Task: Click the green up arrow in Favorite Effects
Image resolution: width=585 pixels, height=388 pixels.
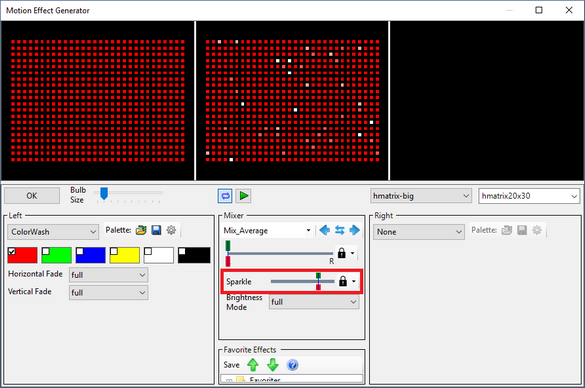Action: [253, 365]
